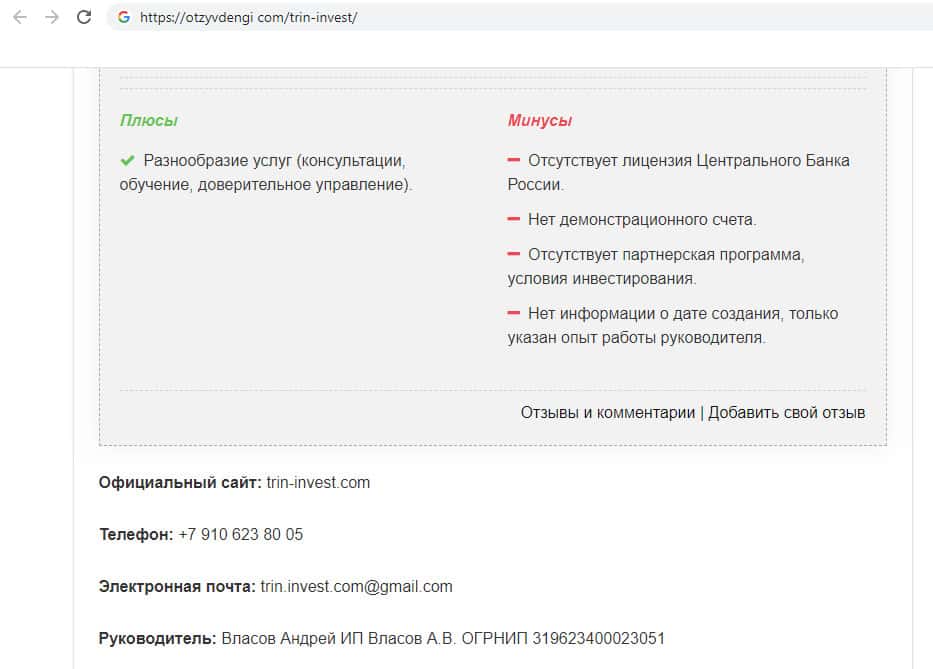Click the Google icon in address bar
Image resolution: width=933 pixels, height=669 pixels.
click(124, 17)
